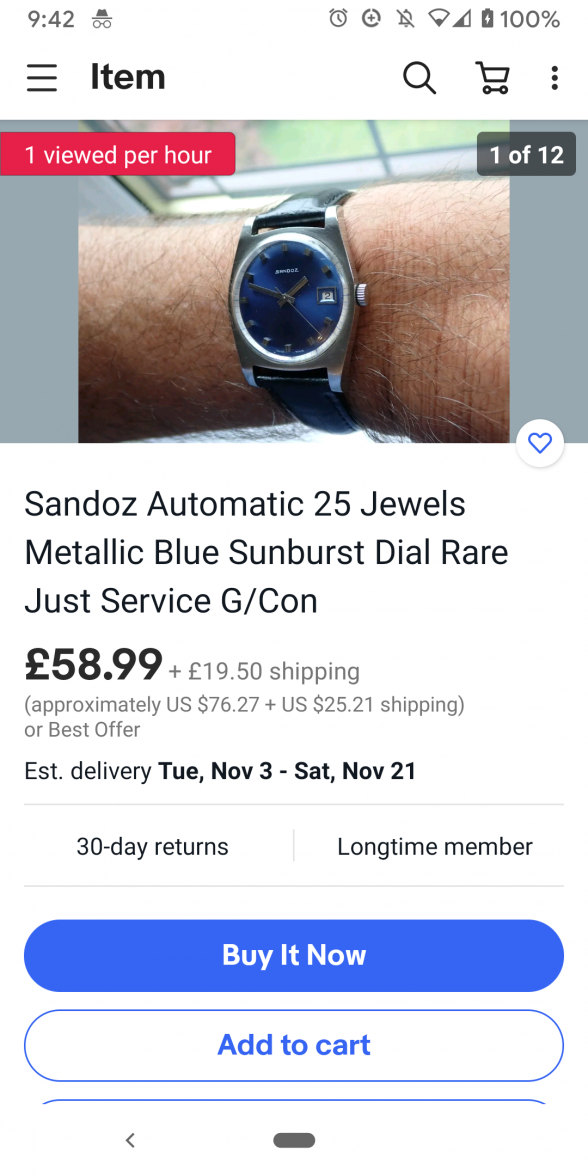
Task: Tap the Android back arrow
Action: pos(130,1140)
